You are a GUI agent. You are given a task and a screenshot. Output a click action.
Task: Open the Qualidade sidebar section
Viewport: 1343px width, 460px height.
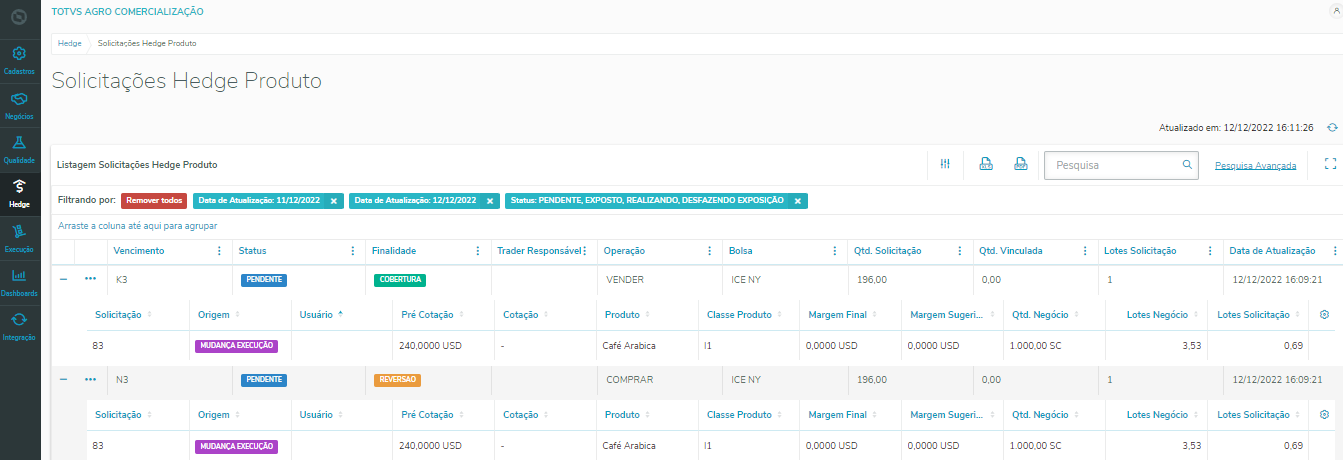click(x=20, y=149)
